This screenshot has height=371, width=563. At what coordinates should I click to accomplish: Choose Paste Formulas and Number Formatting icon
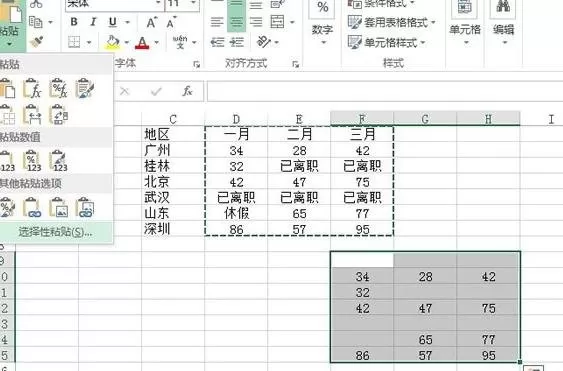click(x=59, y=88)
